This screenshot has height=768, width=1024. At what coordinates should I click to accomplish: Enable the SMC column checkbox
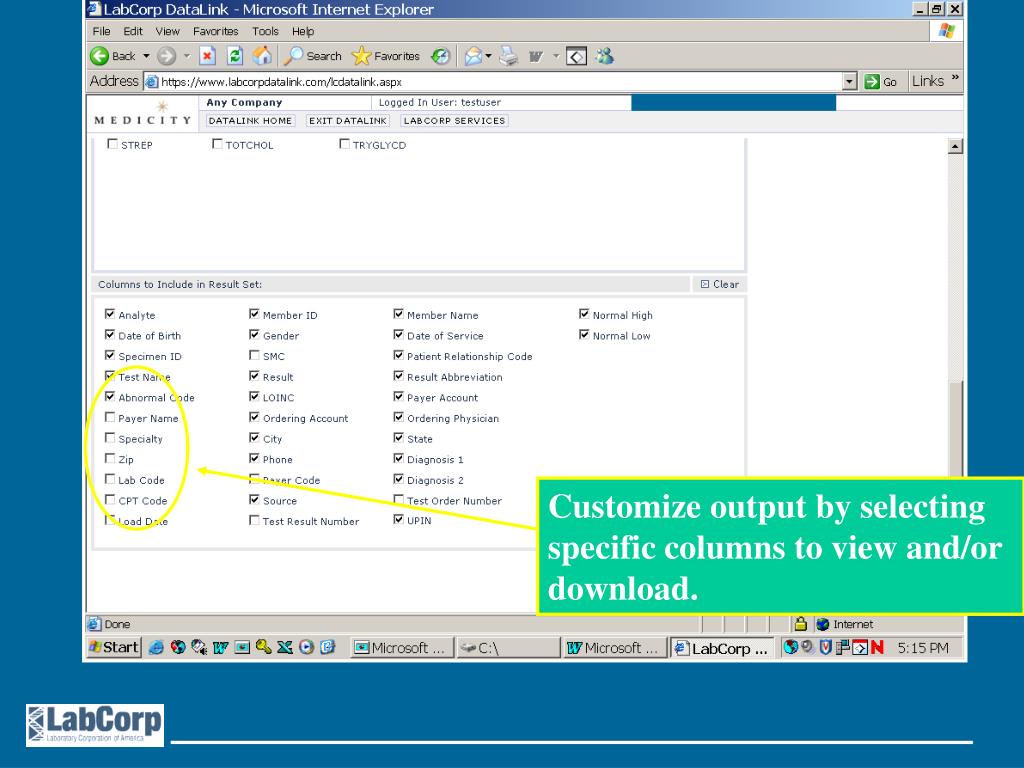pyautogui.click(x=254, y=355)
